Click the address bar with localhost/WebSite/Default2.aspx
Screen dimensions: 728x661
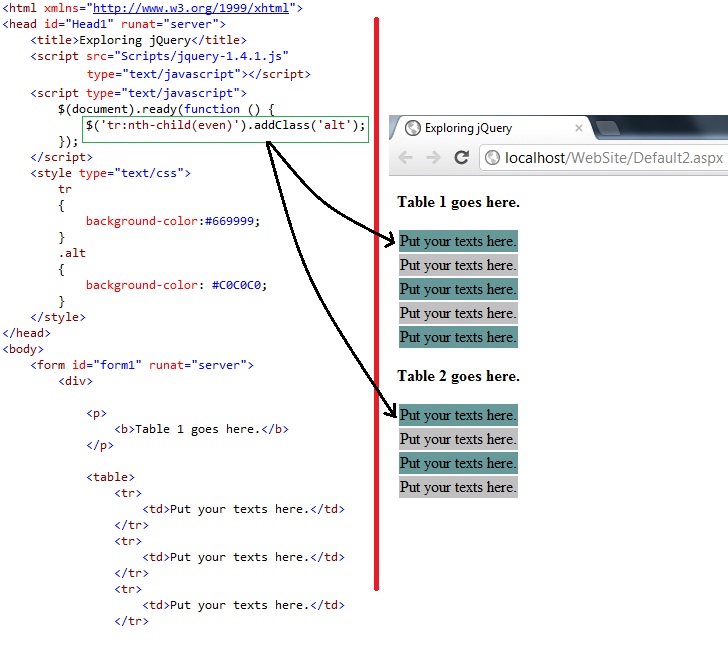[x=604, y=158]
